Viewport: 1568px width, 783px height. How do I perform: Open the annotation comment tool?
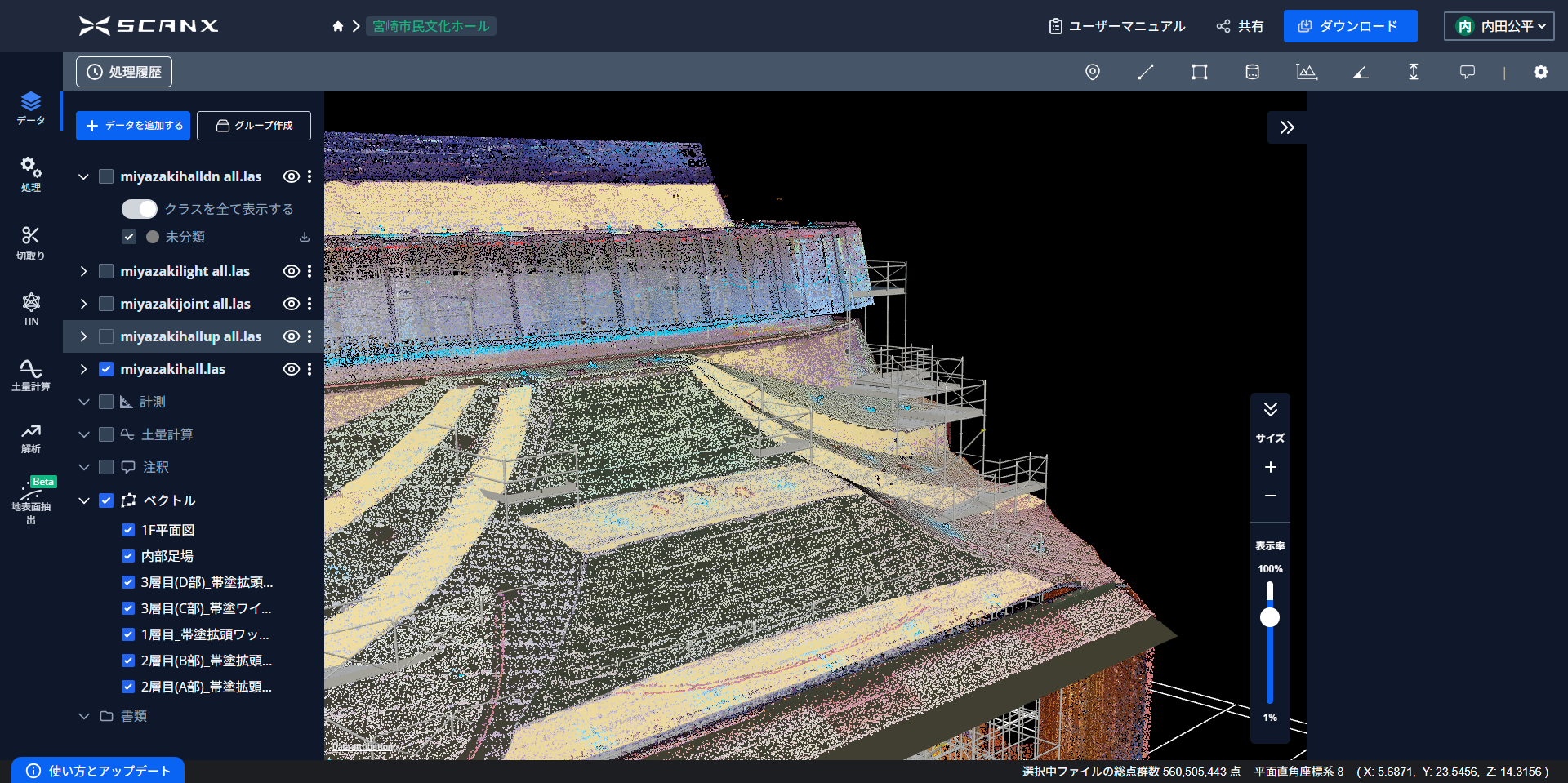click(x=1467, y=72)
